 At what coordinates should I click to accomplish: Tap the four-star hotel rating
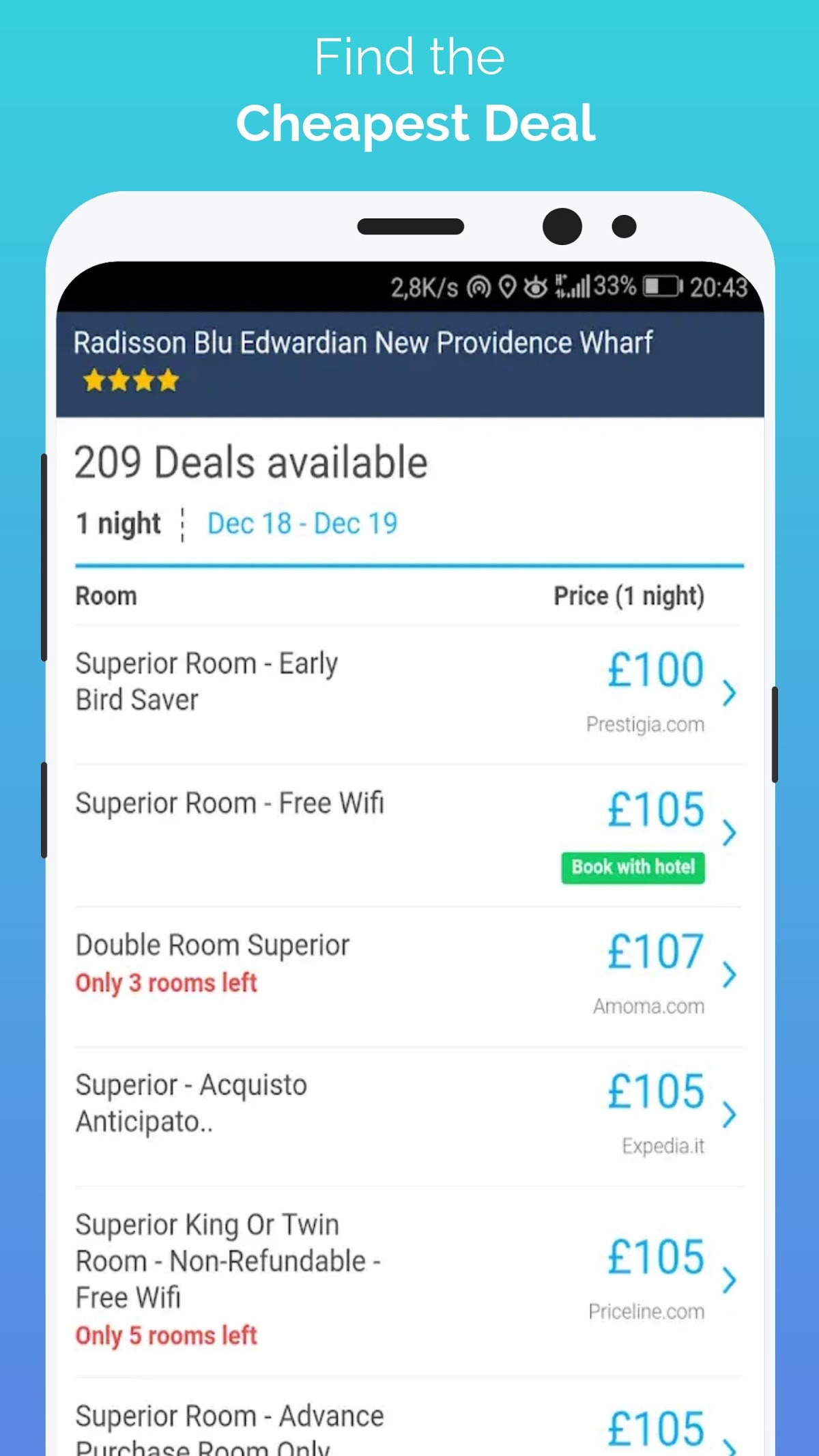(x=130, y=380)
